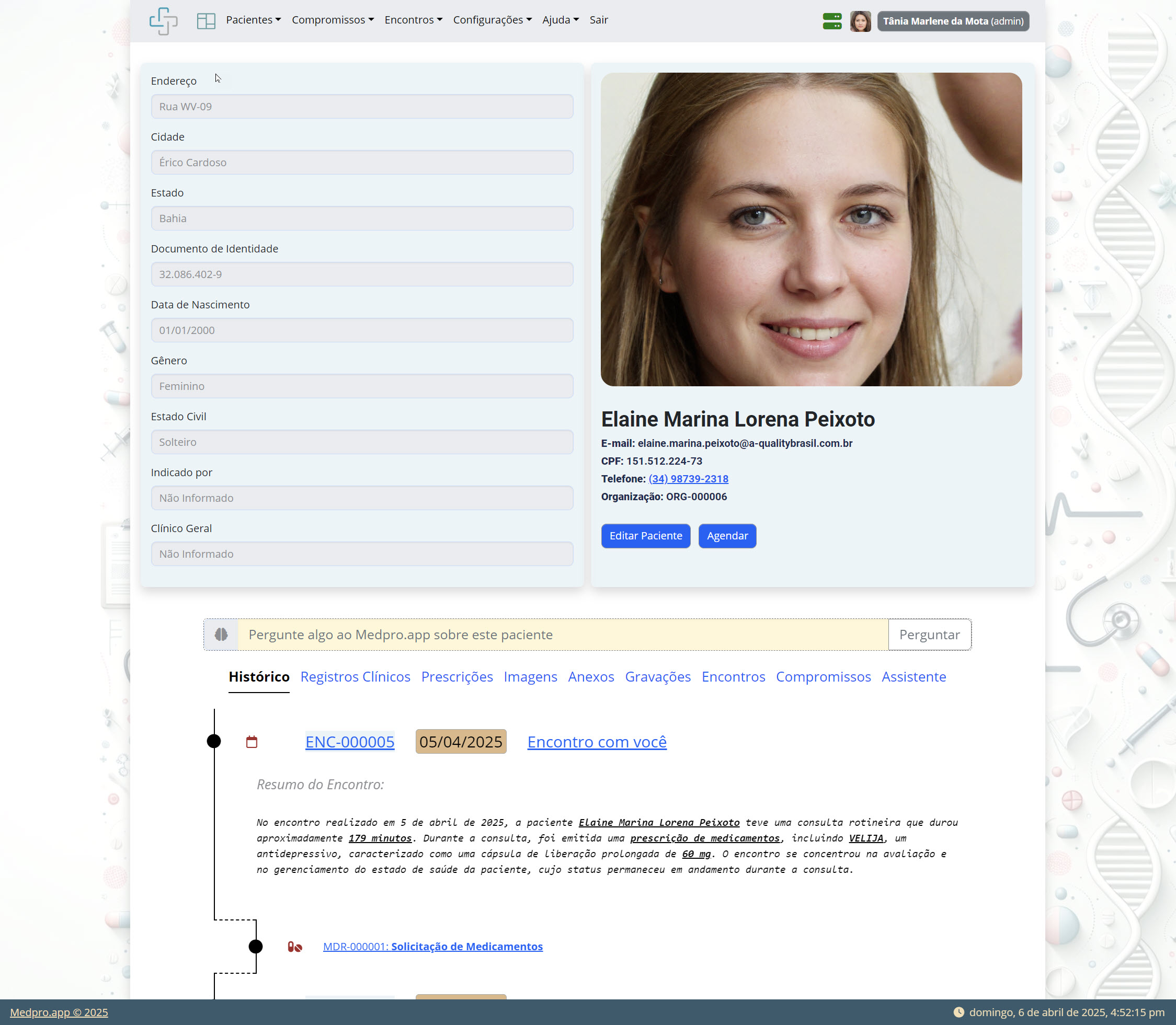This screenshot has width=1176, height=1025.
Task: Click the underlined VELIJA medication name
Action: coord(866,838)
